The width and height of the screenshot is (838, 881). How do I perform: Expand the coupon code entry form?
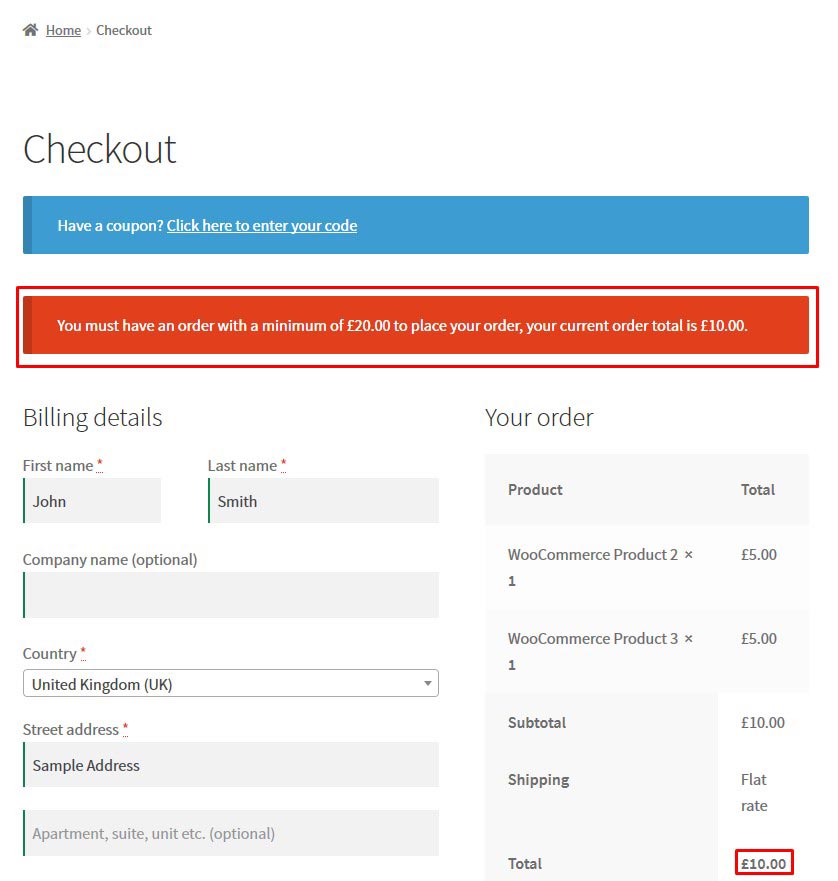[261, 225]
